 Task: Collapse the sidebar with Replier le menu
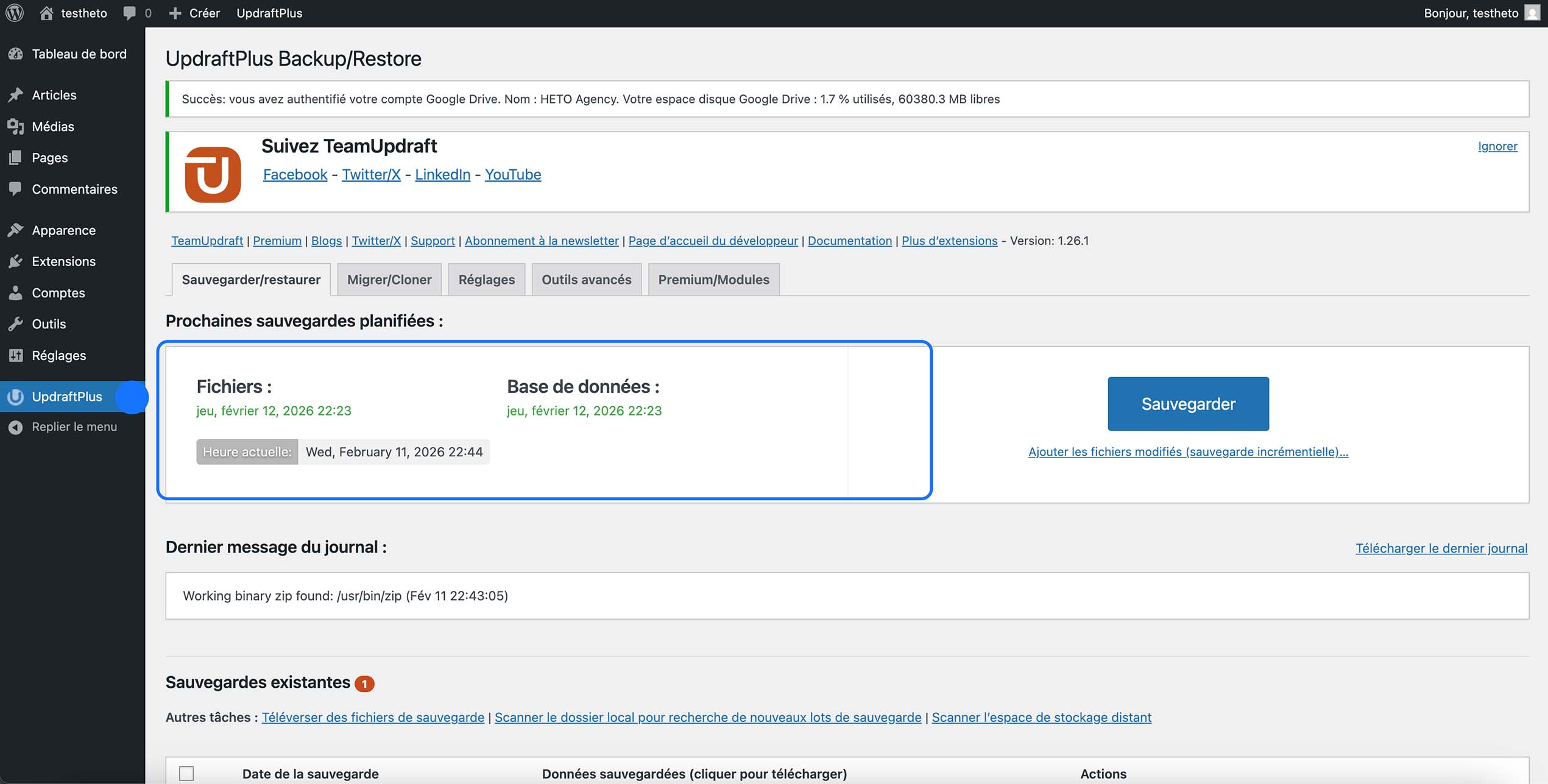(x=15, y=426)
